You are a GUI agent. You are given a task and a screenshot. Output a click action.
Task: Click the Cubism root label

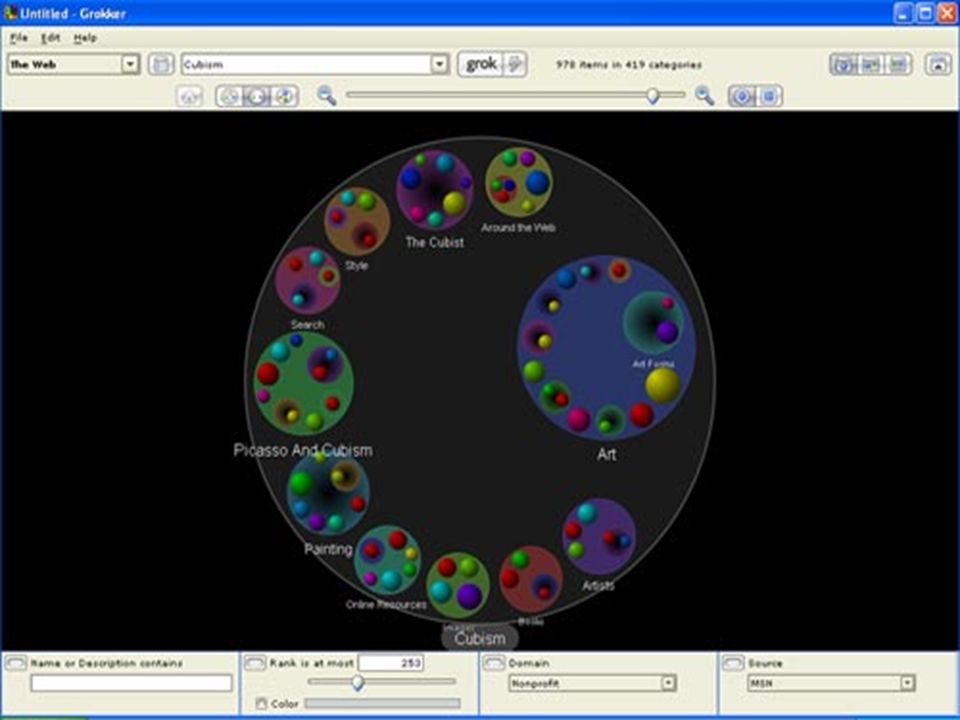point(480,639)
